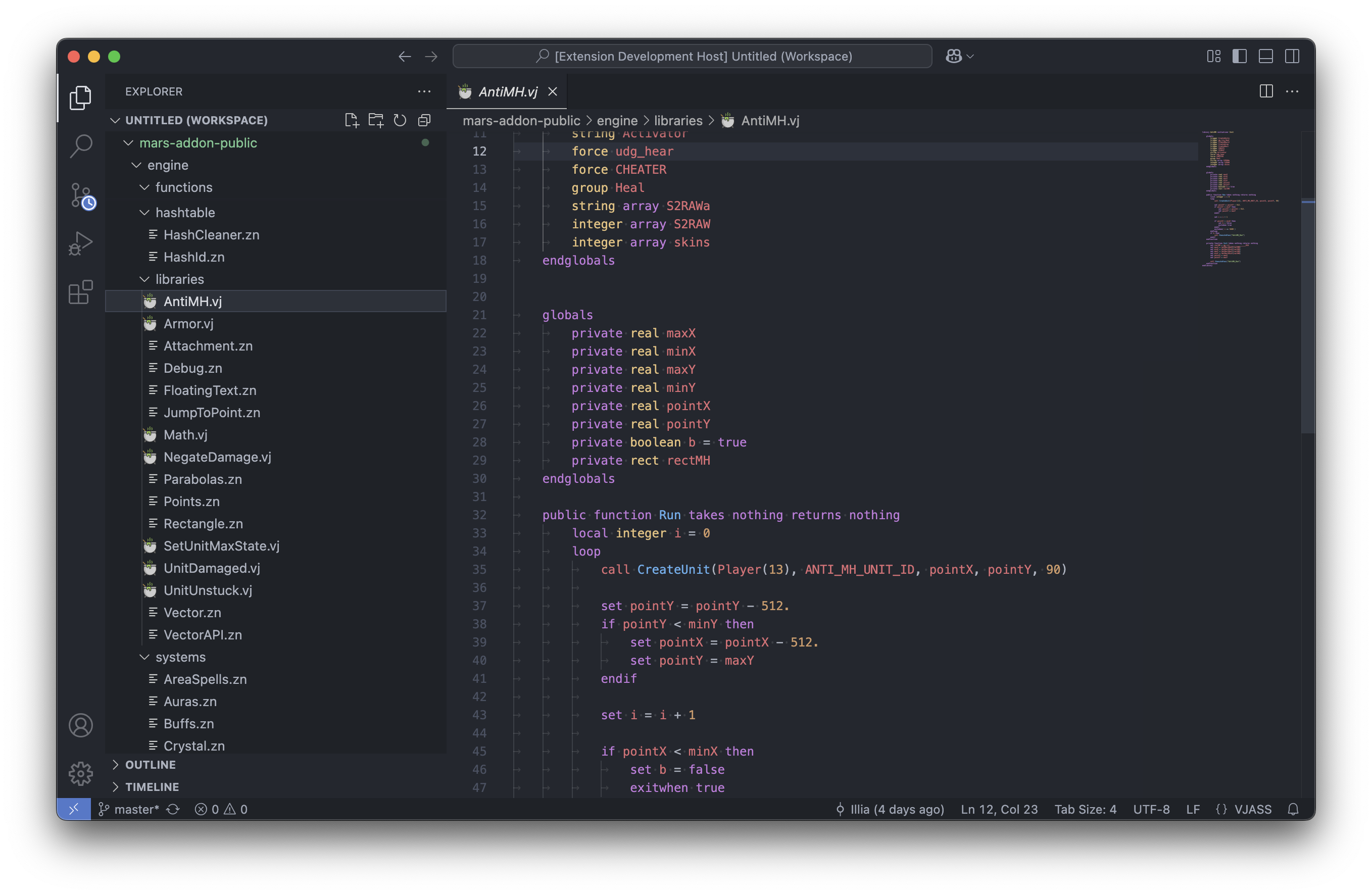Open the Source Control view
Viewport: 1372px width, 895px height.
pos(81,195)
